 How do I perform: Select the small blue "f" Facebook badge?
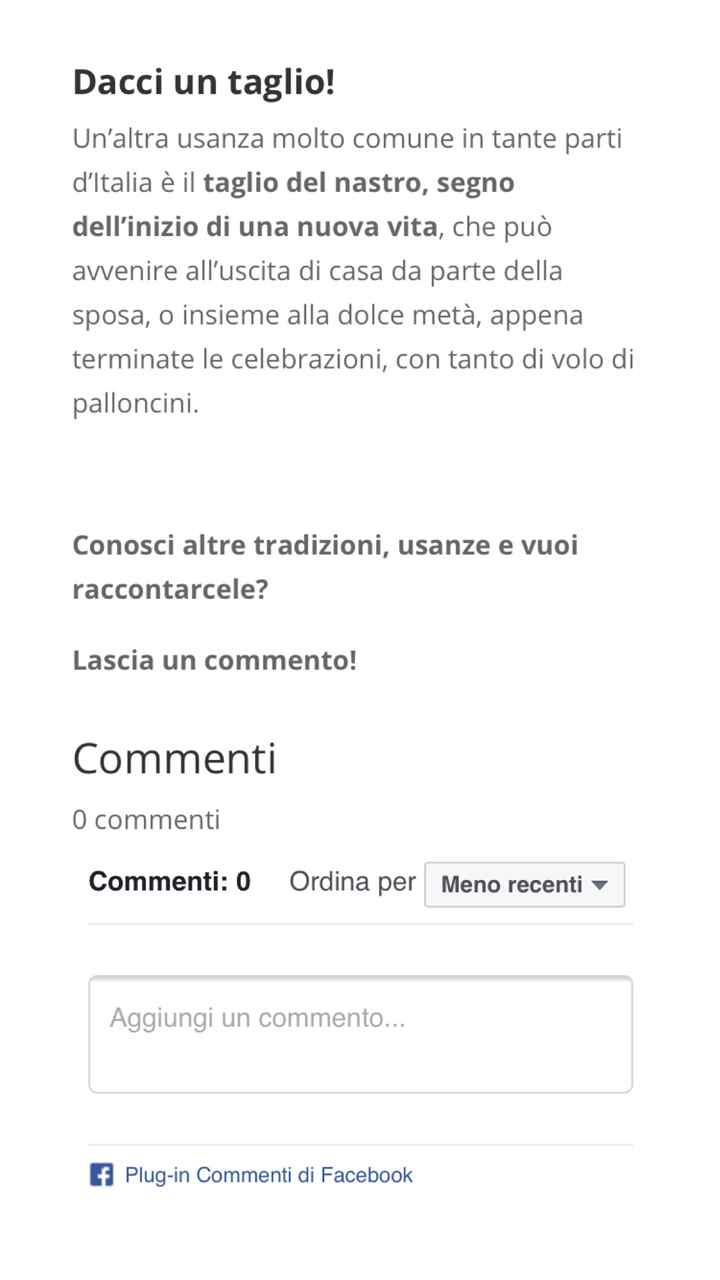[101, 1174]
